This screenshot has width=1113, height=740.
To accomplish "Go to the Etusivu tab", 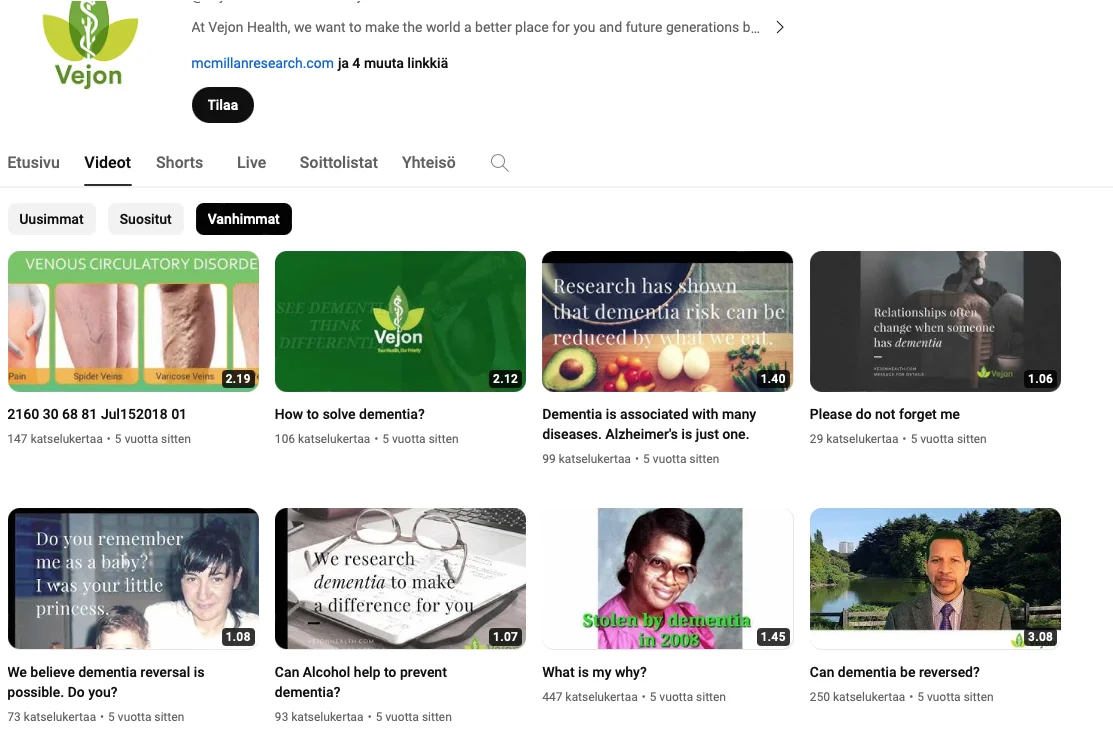I will 33,162.
